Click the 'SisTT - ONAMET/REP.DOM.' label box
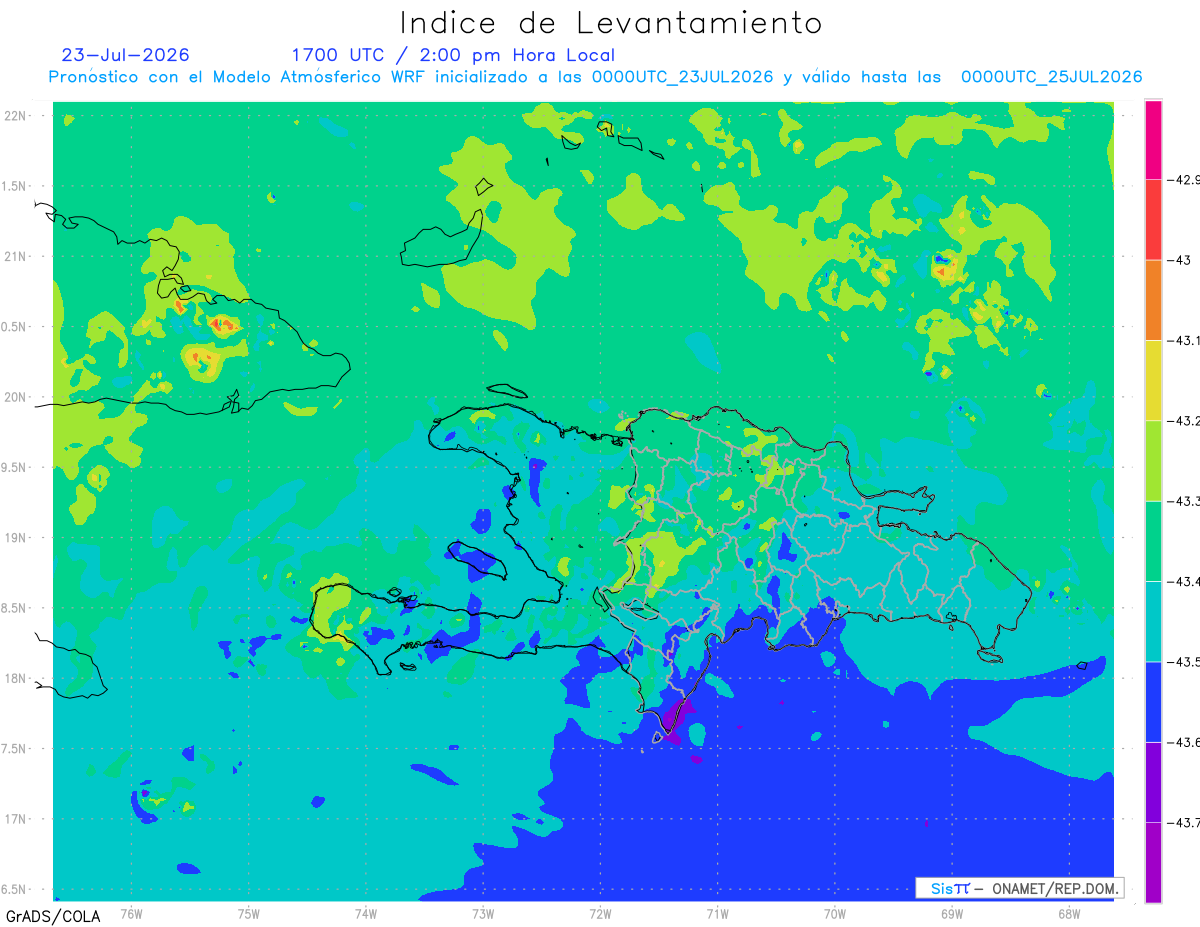 1018,888
